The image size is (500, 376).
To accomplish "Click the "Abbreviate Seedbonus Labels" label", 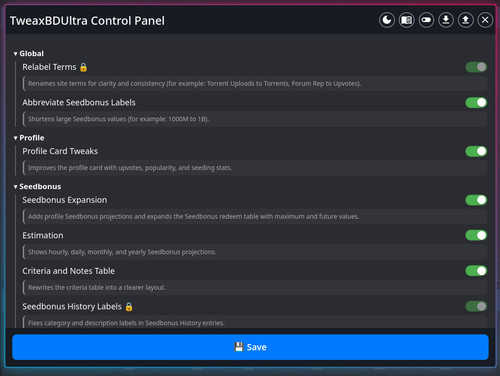I will 79,102.
